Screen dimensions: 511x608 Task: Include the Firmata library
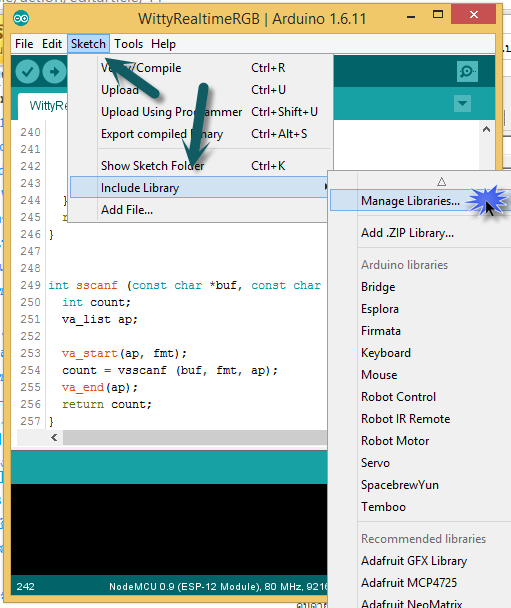[420, 331]
